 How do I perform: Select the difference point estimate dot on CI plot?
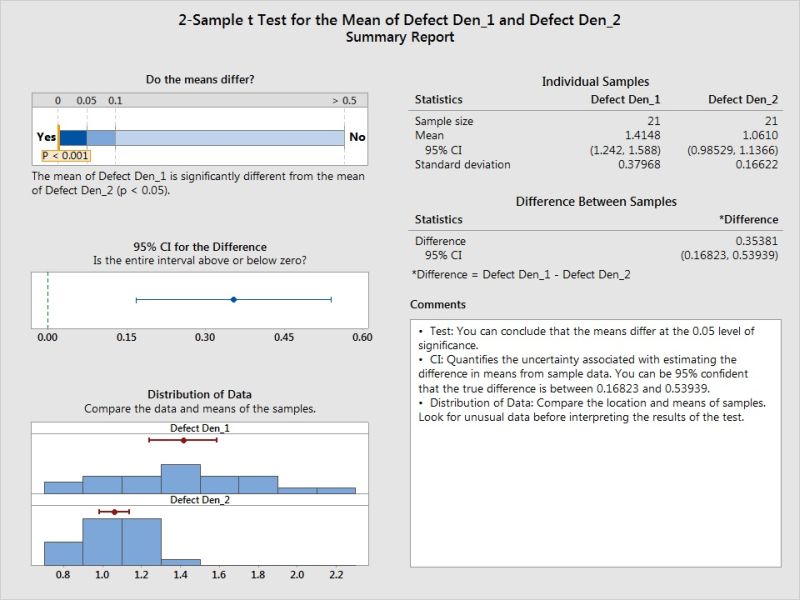click(233, 299)
